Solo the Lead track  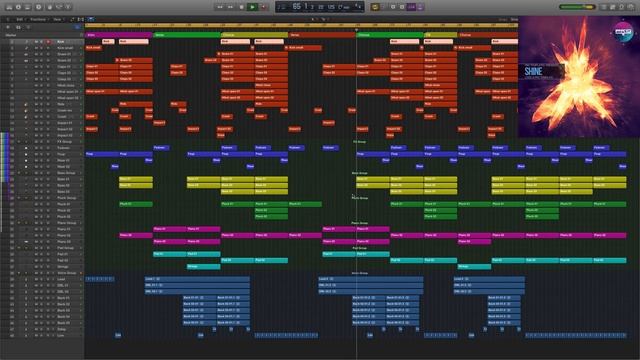41,279
